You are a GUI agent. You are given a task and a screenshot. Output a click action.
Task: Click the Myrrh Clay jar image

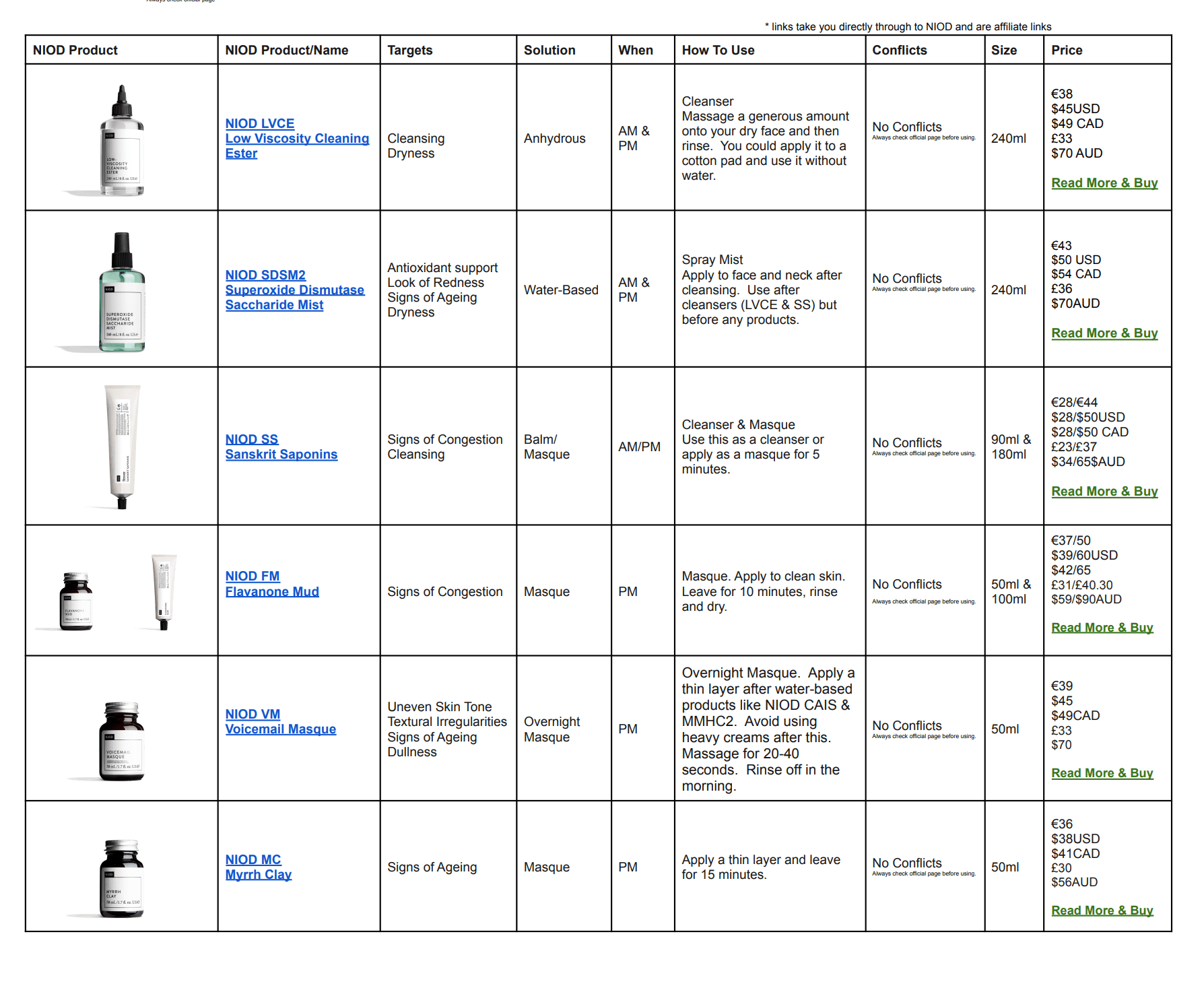click(121, 878)
